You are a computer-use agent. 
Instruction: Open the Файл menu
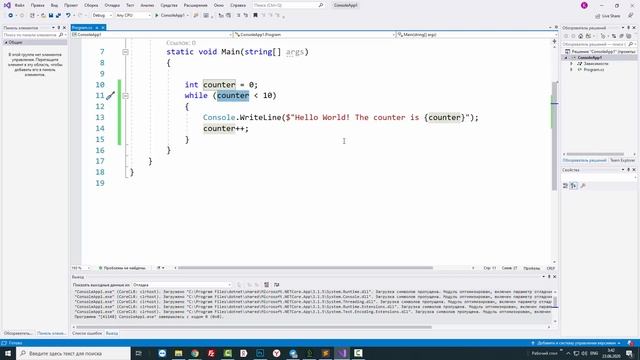click(x=19, y=5)
